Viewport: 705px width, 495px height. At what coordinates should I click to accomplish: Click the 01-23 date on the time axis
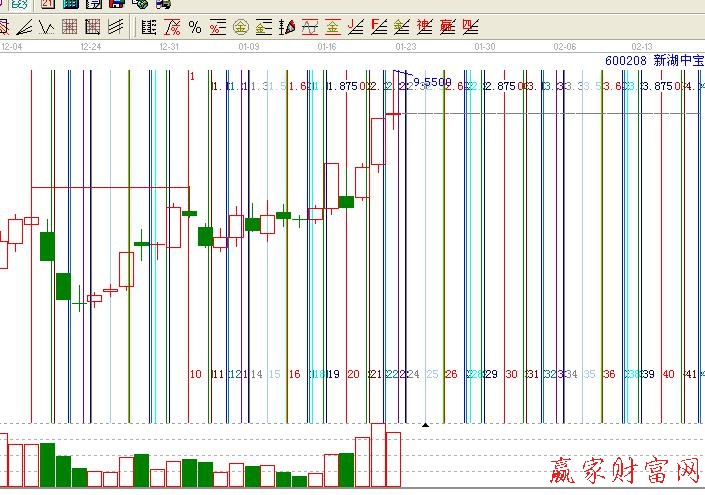(405, 46)
